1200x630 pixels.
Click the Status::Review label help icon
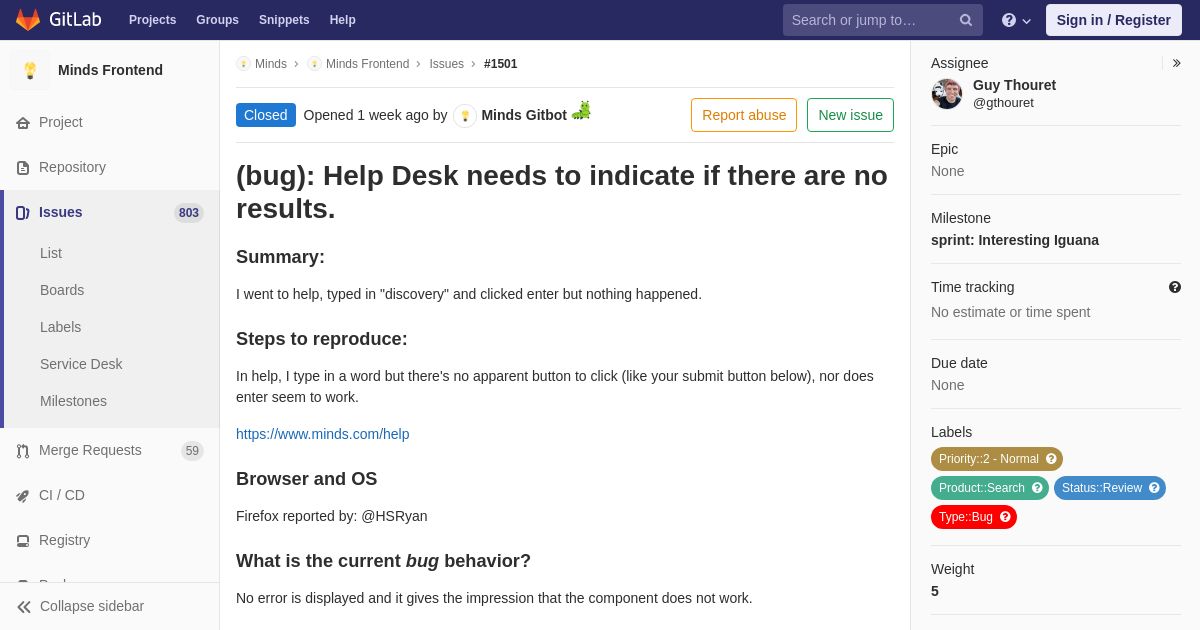[x=1154, y=488]
